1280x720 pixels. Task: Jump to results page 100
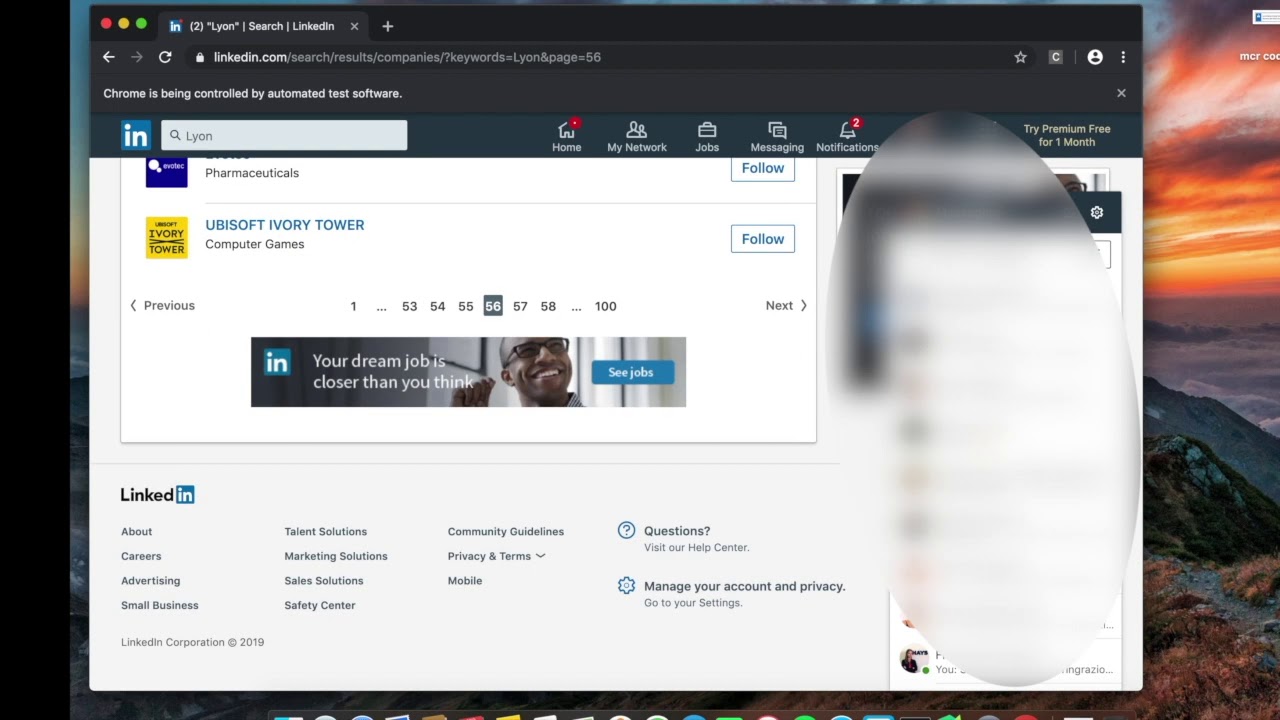[x=606, y=306]
